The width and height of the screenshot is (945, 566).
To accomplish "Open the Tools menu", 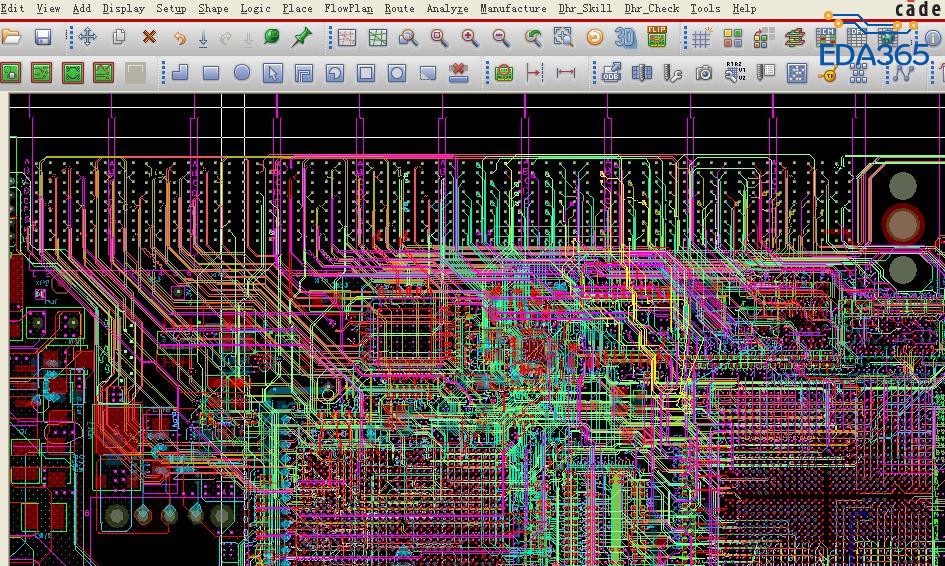I will click(705, 8).
